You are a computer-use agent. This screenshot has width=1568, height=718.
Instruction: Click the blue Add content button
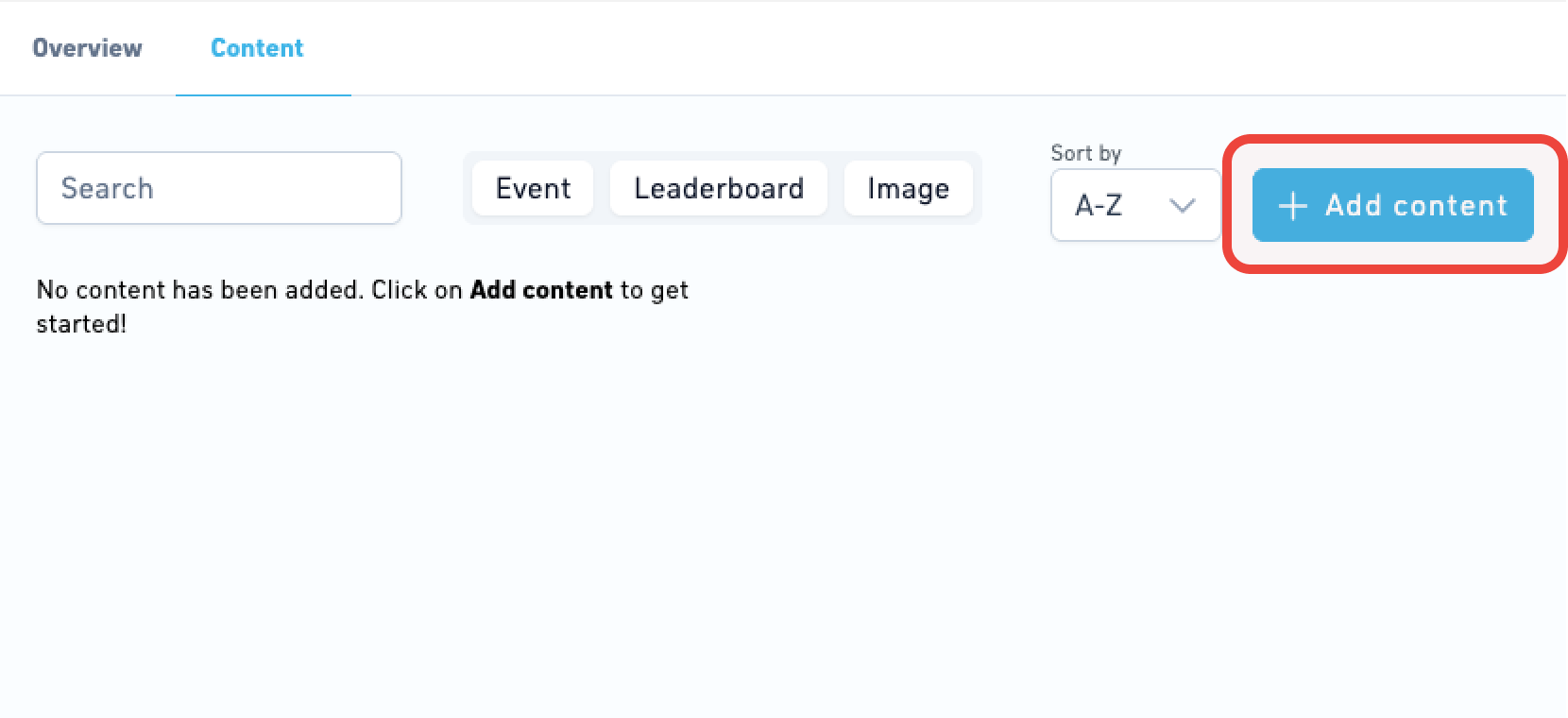tap(1392, 205)
